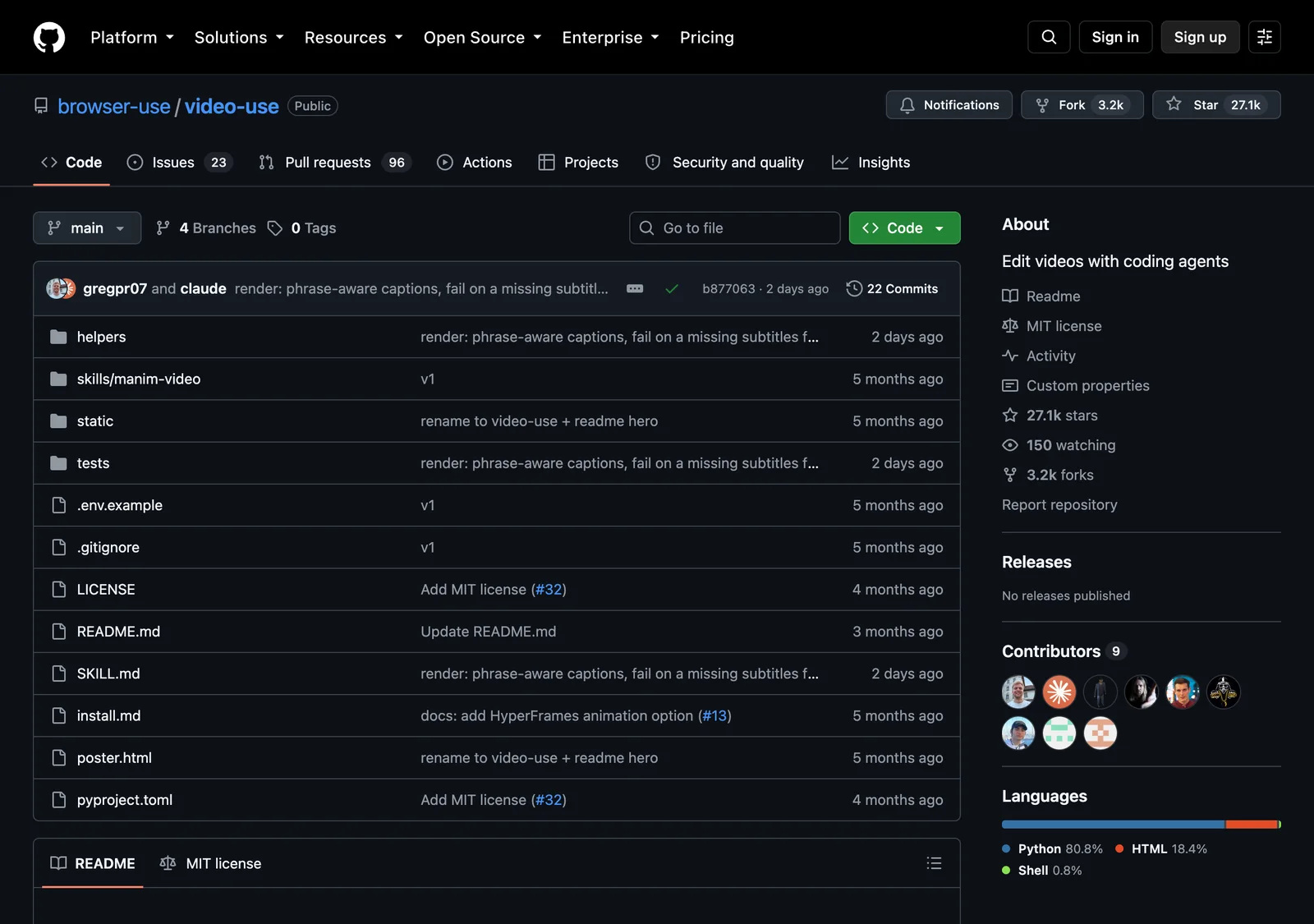
Task: Open the green Code clone dropdown
Action: coord(904,228)
